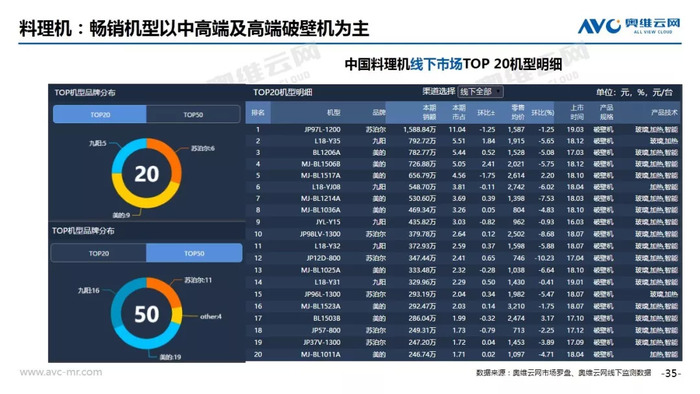Viewport: 700px width, 394px height.
Task: Select the row for model MJ-BL1517A
Action: point(463,175)
